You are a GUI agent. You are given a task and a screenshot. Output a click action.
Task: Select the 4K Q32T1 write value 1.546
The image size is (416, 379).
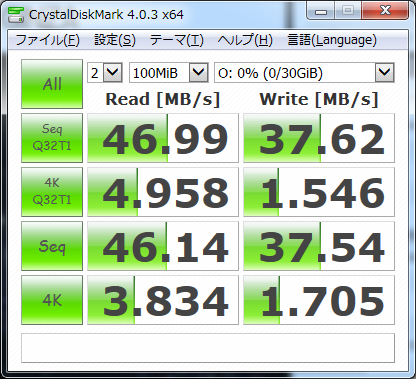pos(319,192)
